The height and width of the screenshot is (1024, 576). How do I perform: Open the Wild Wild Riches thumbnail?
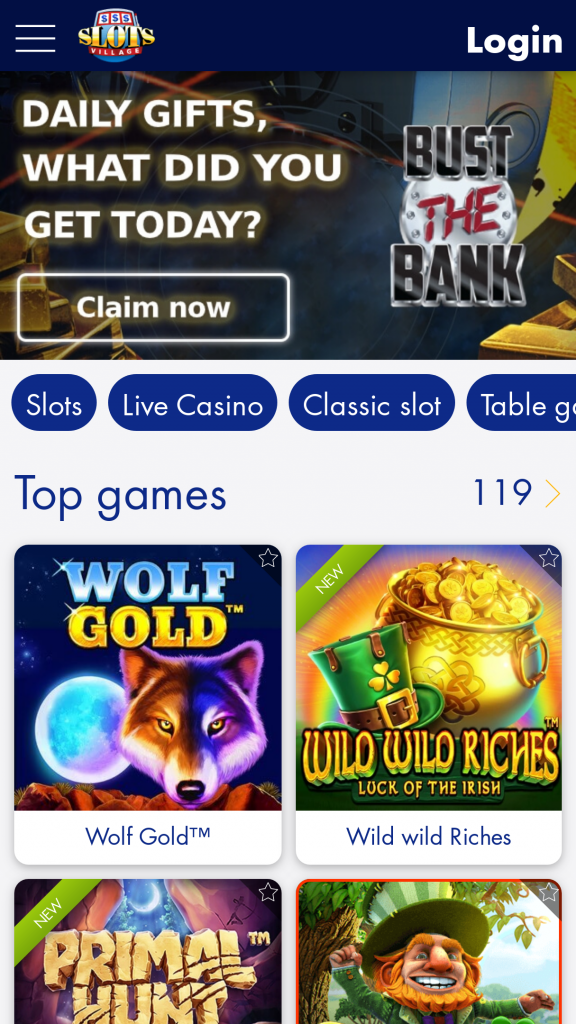(x=428, y=678)
